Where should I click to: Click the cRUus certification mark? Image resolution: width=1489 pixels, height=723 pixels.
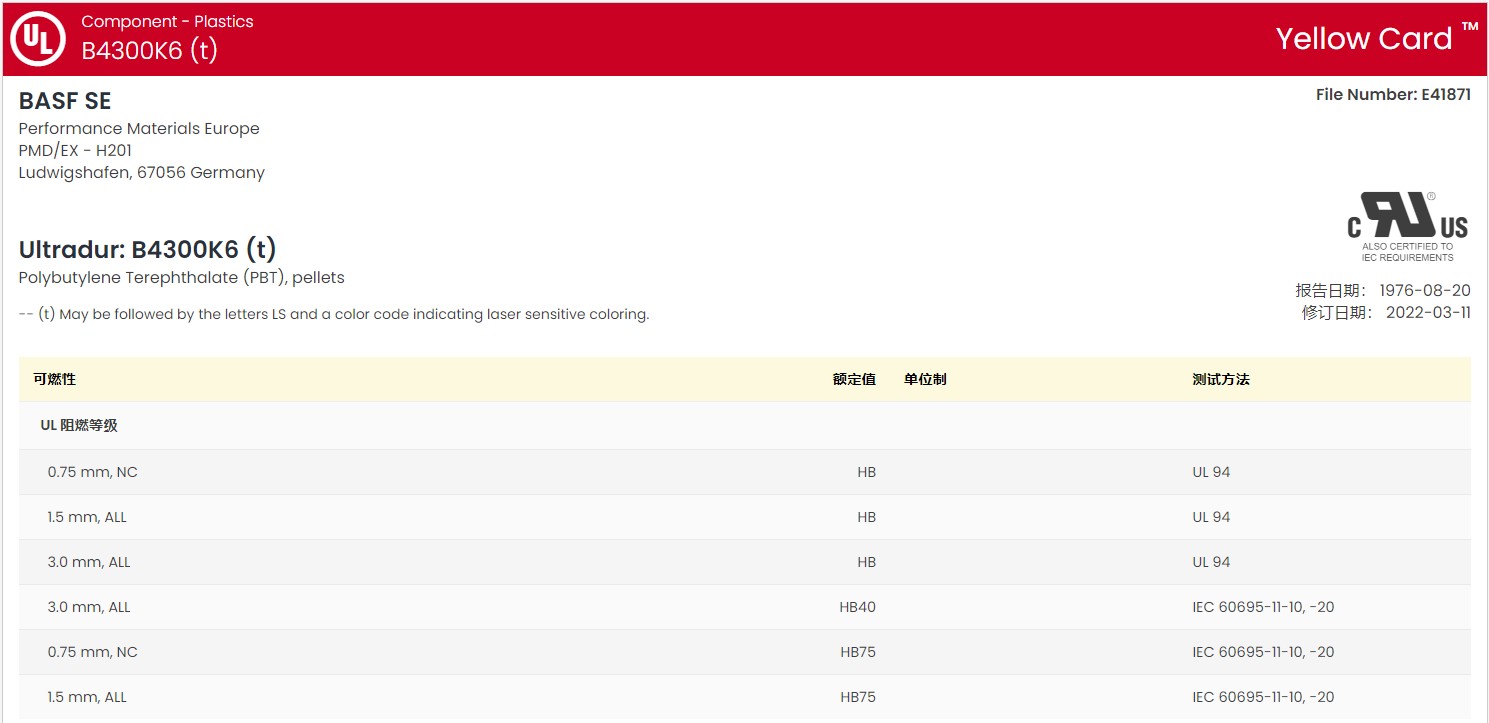[1407, 226]
